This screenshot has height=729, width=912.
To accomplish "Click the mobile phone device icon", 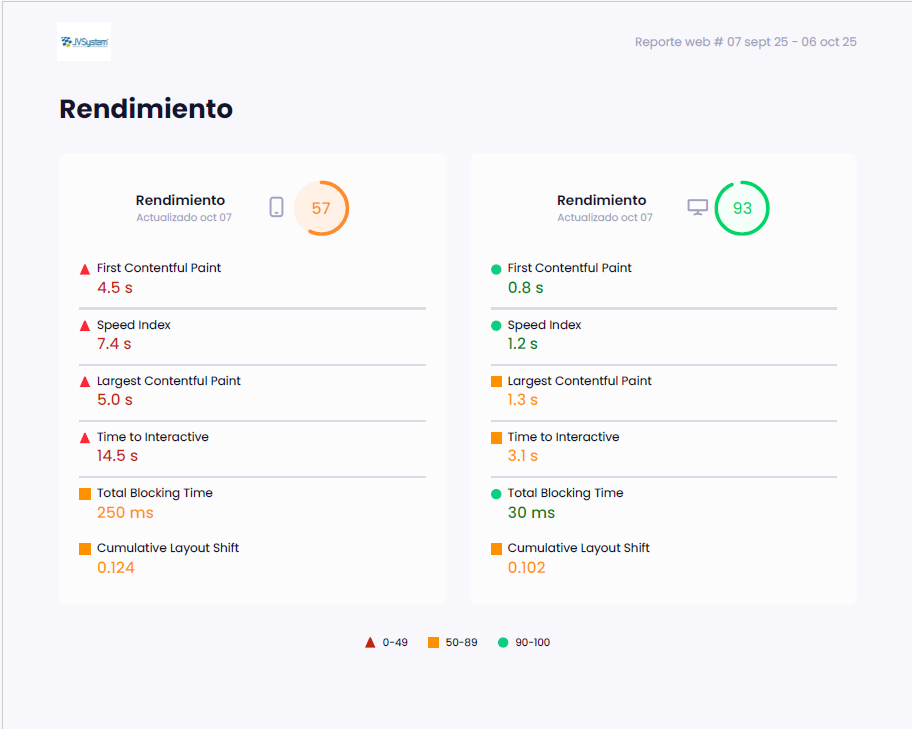I will 277,207.
